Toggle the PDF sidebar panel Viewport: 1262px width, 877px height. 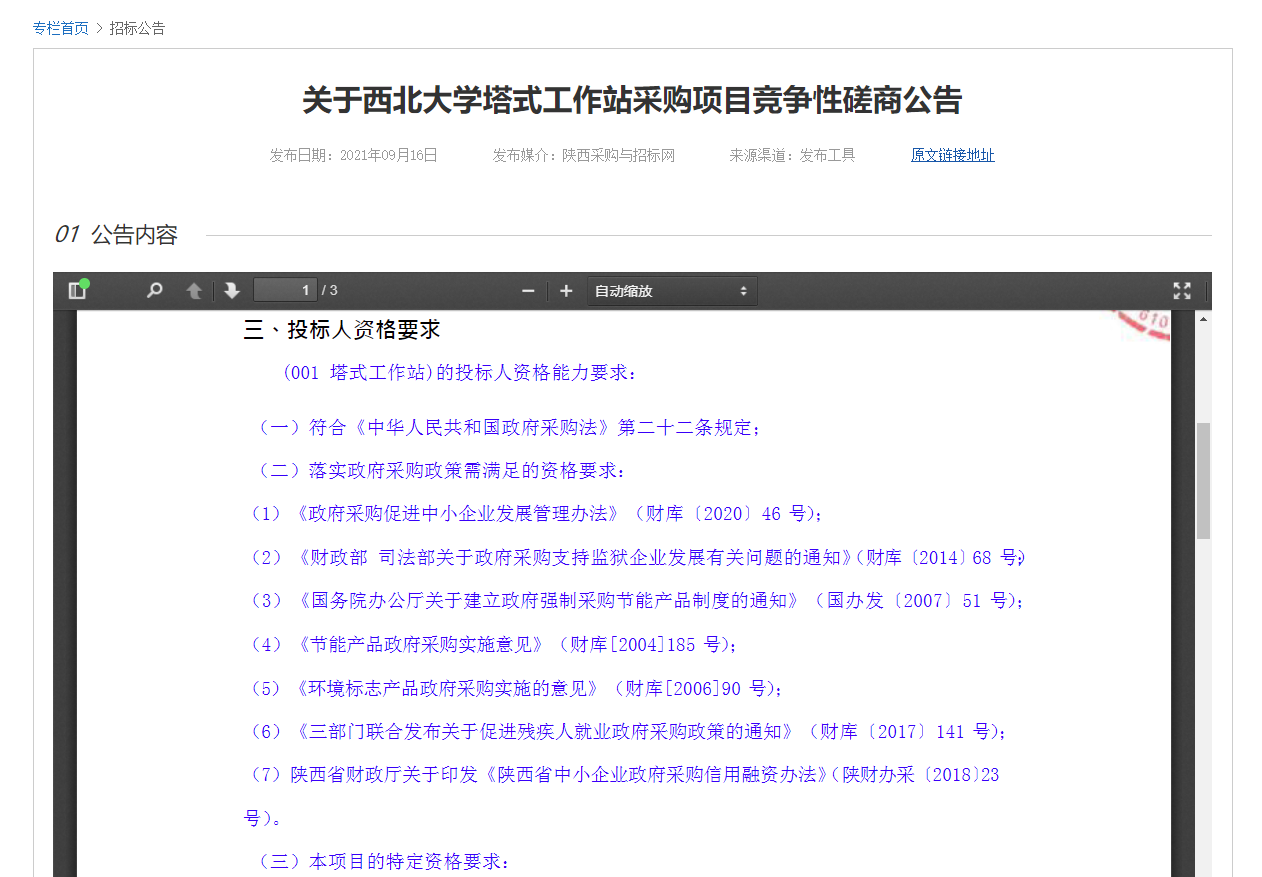pyautogui.click(x=78, y=291)
